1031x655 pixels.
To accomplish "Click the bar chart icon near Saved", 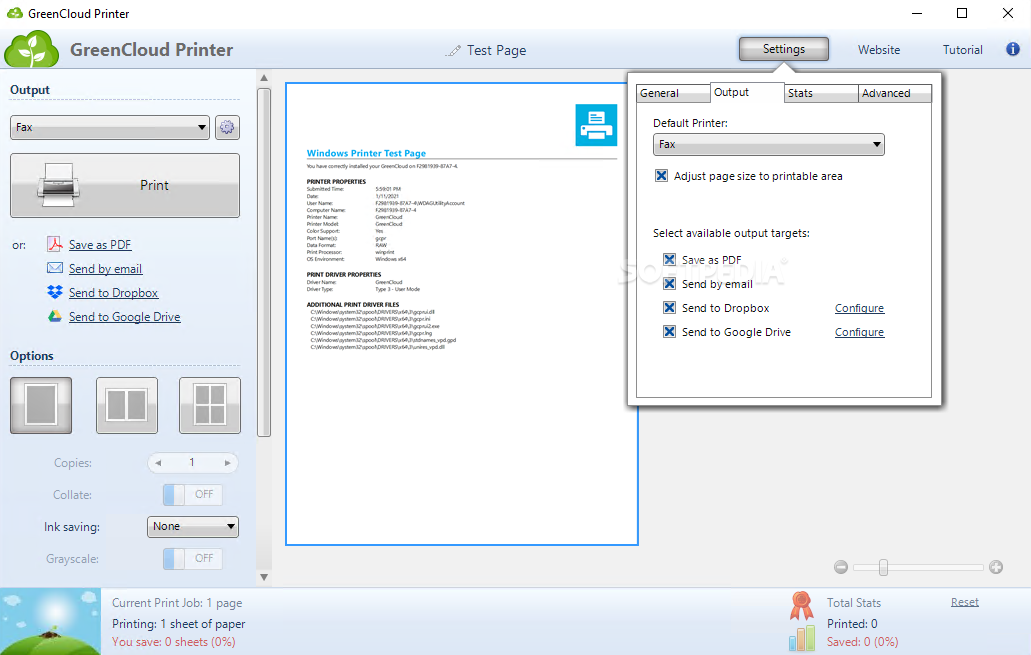I will [x=802, y=638].
